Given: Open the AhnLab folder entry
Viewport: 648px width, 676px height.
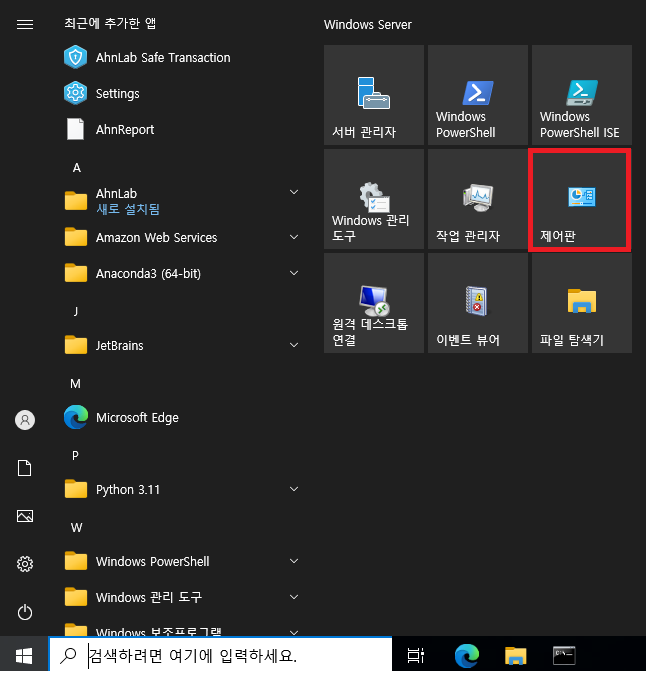Looking at the screenshot, I should [183, 201].
